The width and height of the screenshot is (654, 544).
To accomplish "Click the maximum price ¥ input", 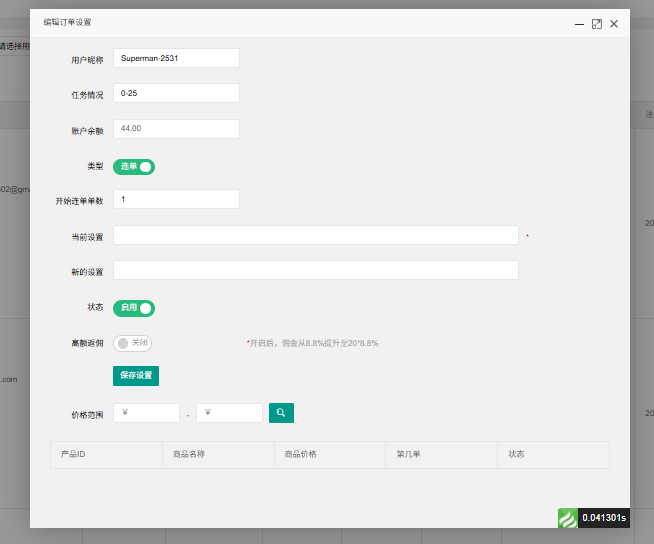I will click(229, 413).
